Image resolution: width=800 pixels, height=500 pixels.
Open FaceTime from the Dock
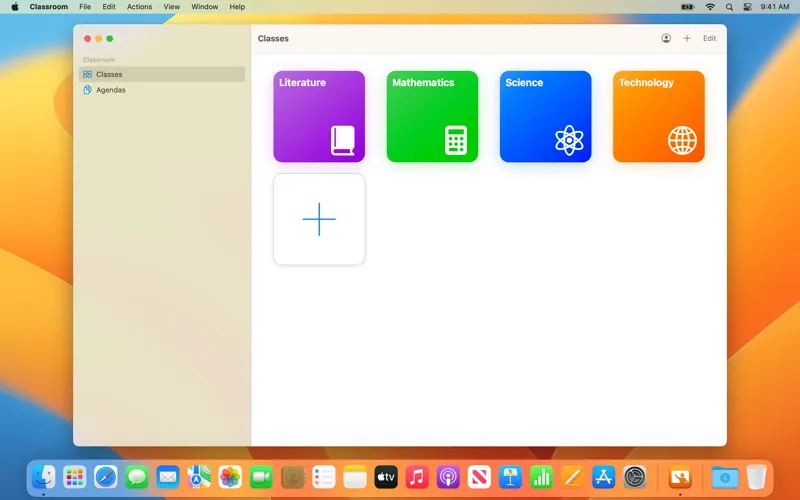pyautogui.click(x=261, y=478)
